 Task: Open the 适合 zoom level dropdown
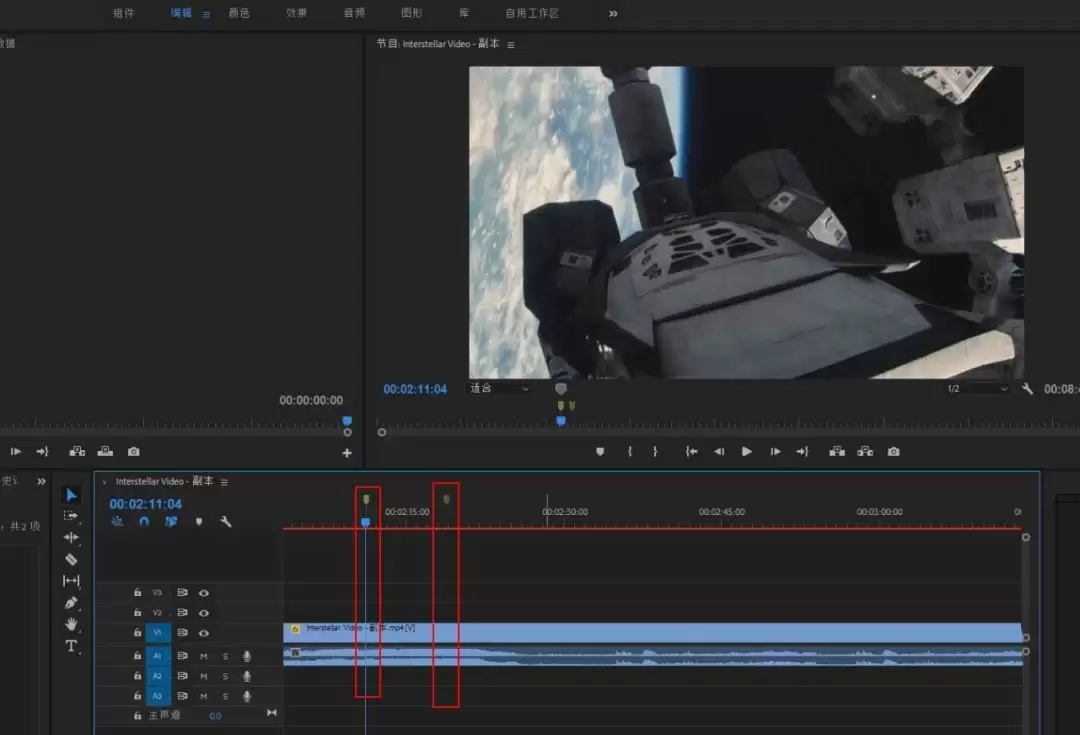499,389
